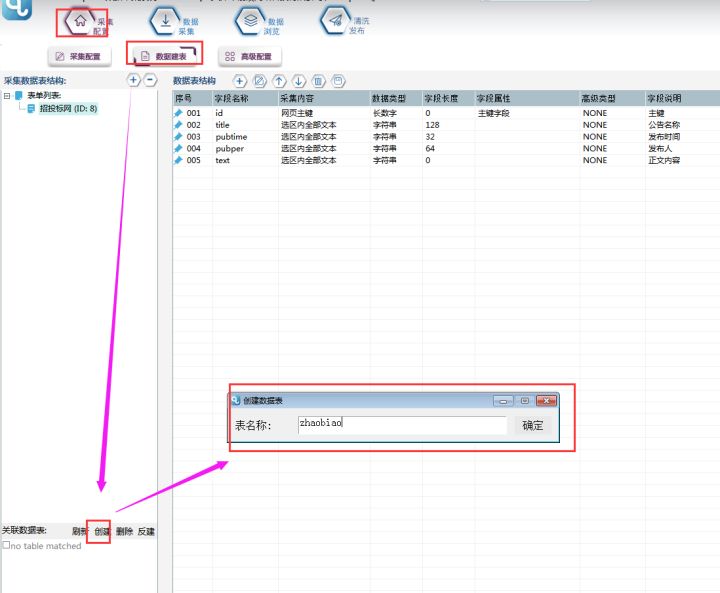Close the 创建数据表 dialog
Viewport: 720px width, 593px height.
pyautogui.click(x=546, y=401)
